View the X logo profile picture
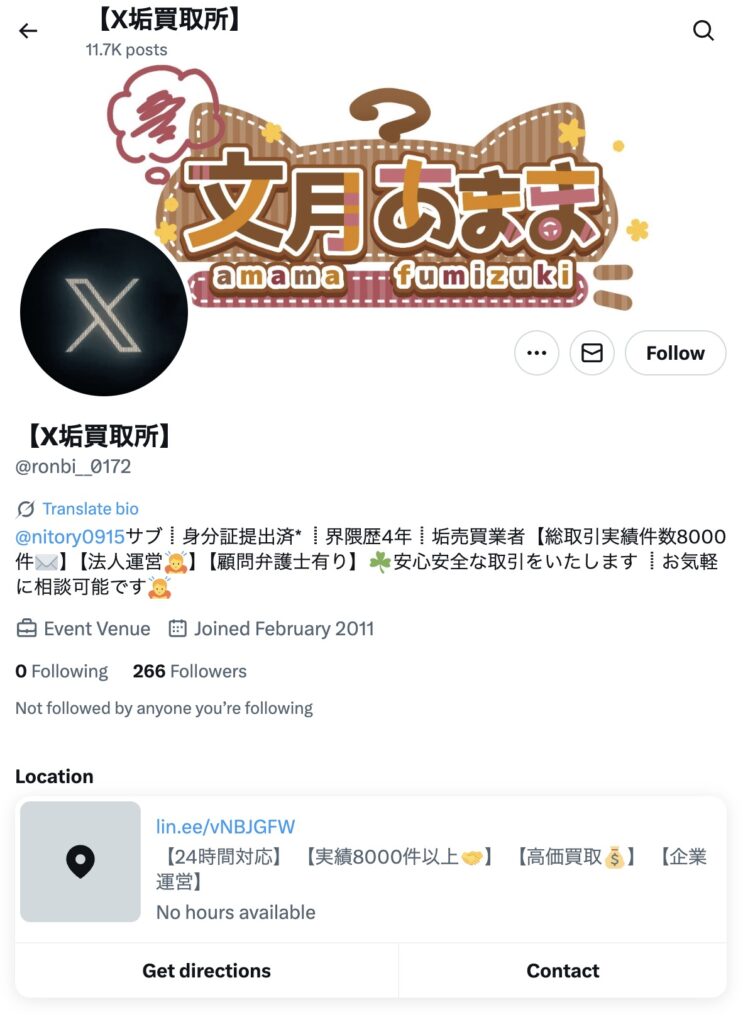The image size is (743, 1024). [104, 312]
